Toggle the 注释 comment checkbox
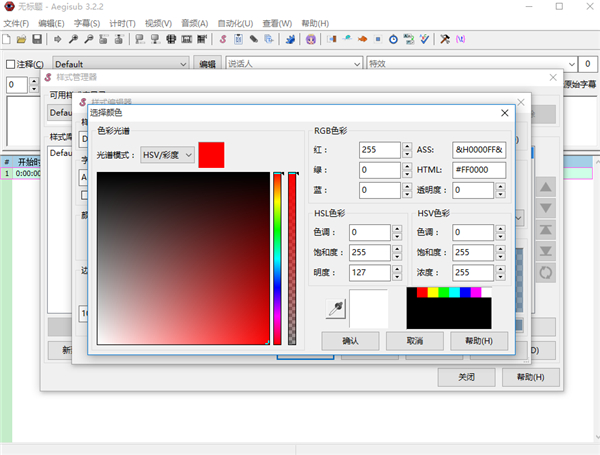The height and width of the screenshot is (455, 600). point(11,64)
